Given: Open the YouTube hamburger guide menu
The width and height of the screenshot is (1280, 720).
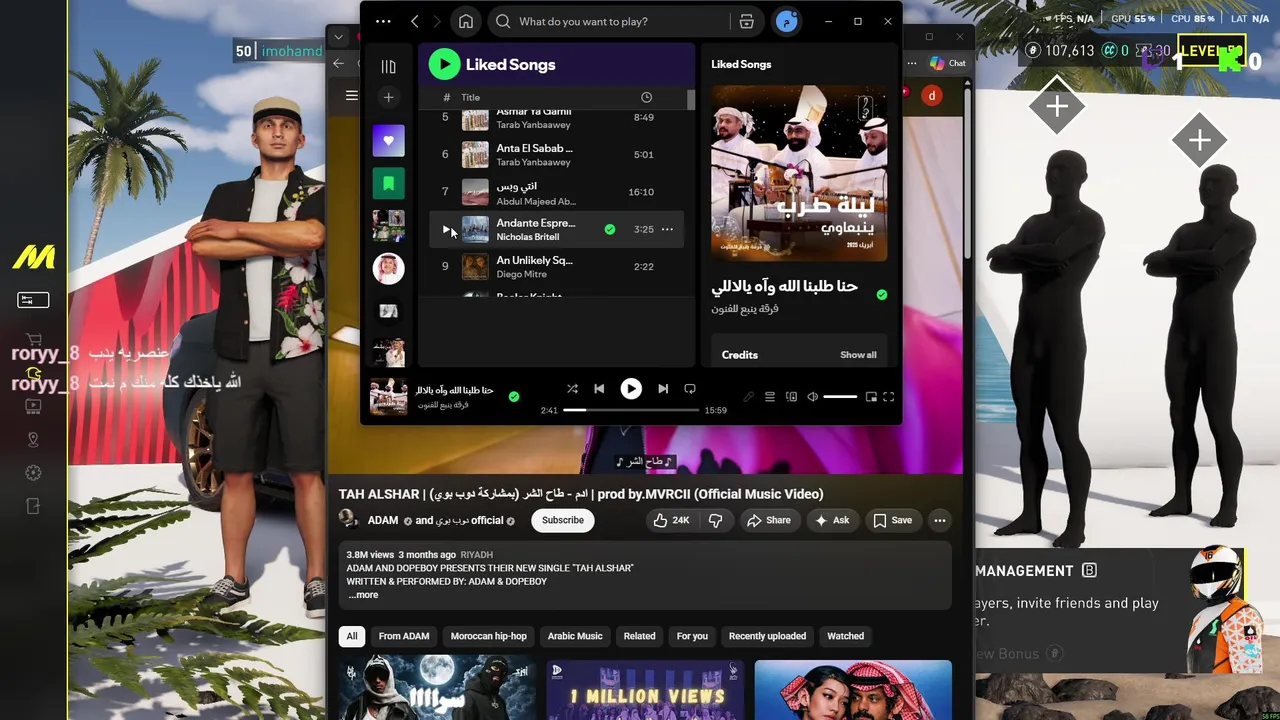Looking at the screenshot, I should pos(351,96).
